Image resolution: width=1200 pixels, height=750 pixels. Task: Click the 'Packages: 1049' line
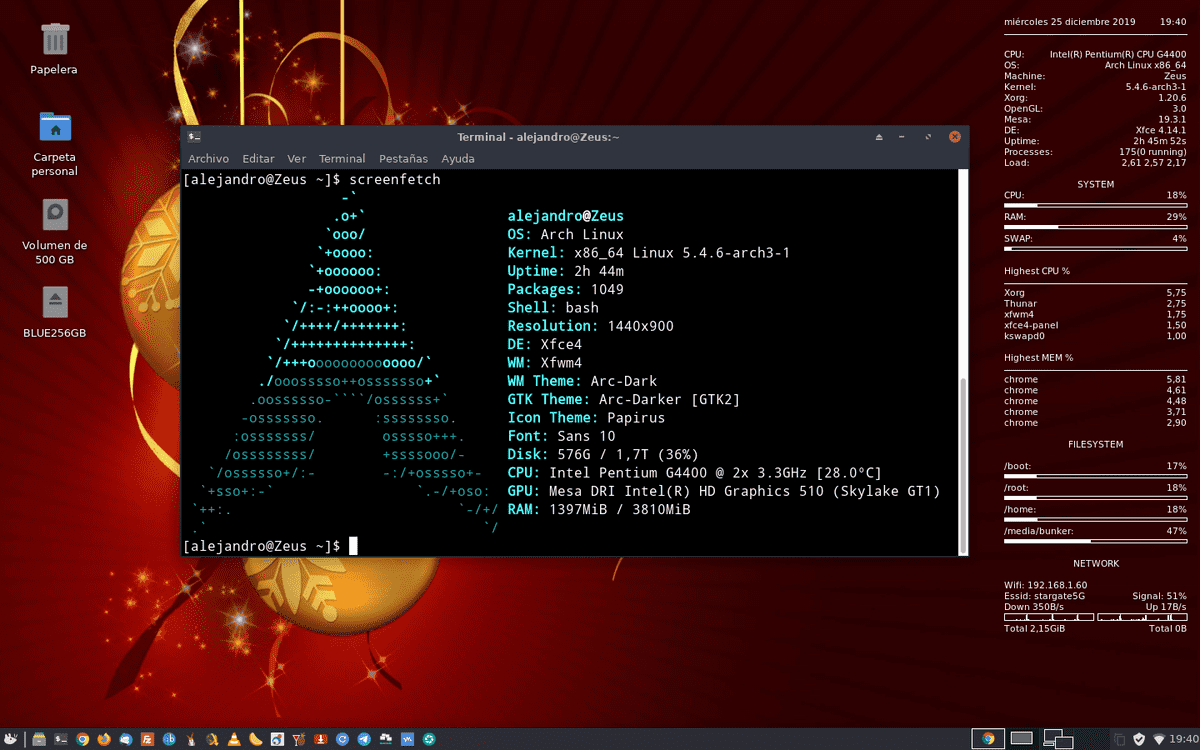pos(566,290)
